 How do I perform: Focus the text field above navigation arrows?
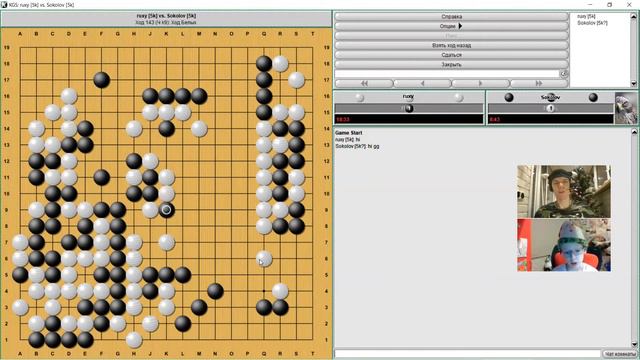click(447, 74)
